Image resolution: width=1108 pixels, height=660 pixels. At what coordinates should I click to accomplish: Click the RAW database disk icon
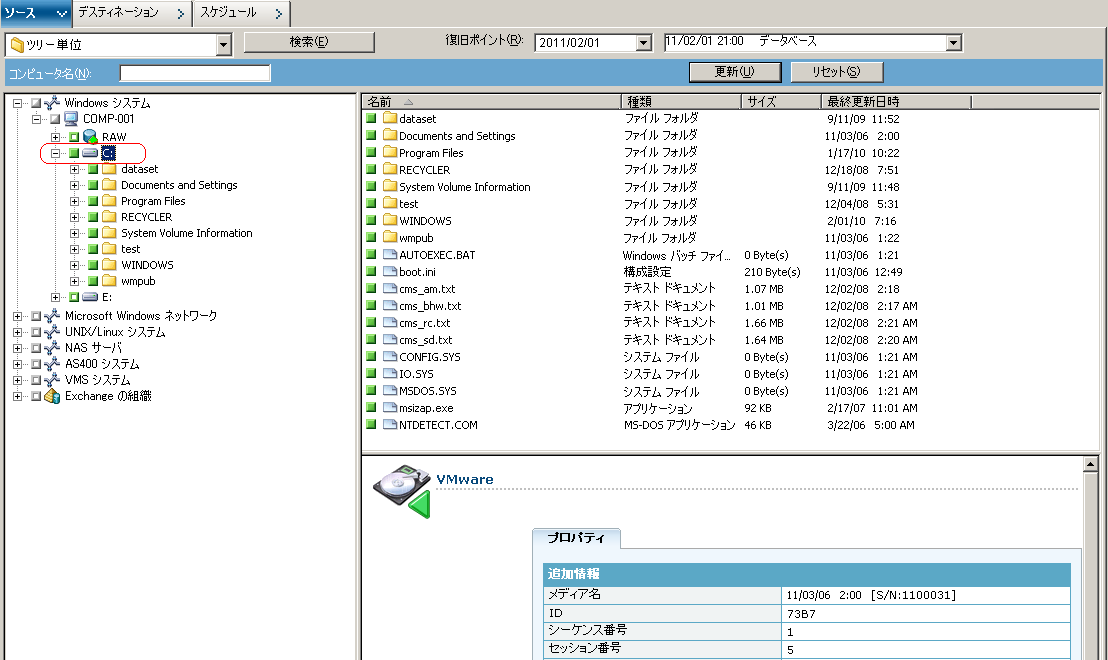click(90, 136)
